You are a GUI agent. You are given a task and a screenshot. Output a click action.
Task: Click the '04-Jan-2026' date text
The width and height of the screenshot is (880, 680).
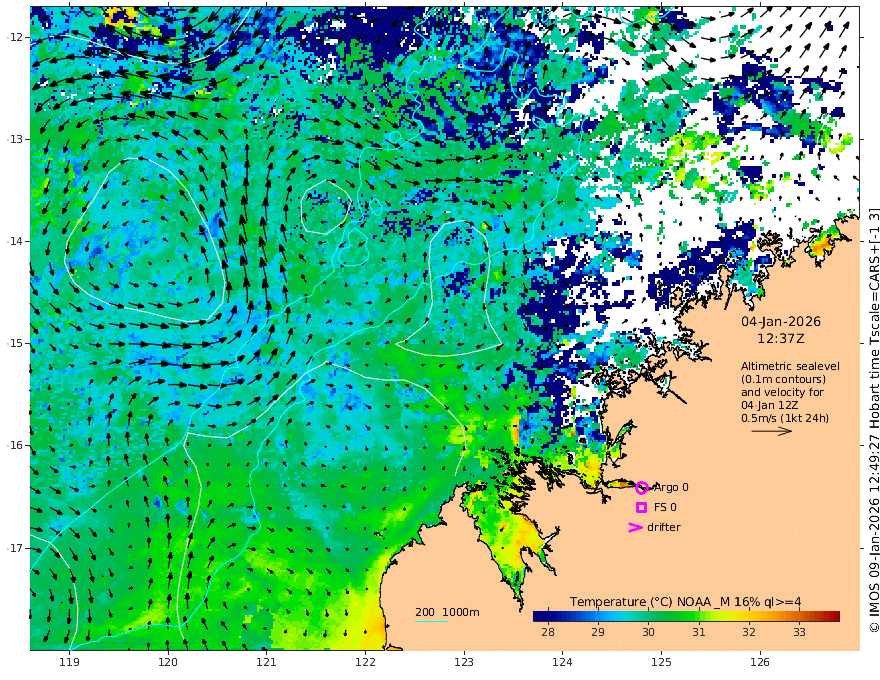point(781,322)
